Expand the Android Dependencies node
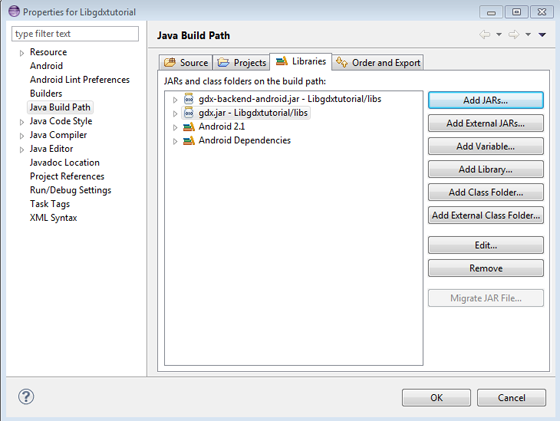The height and width of the screenshot is (421, 560). [175, 141]
